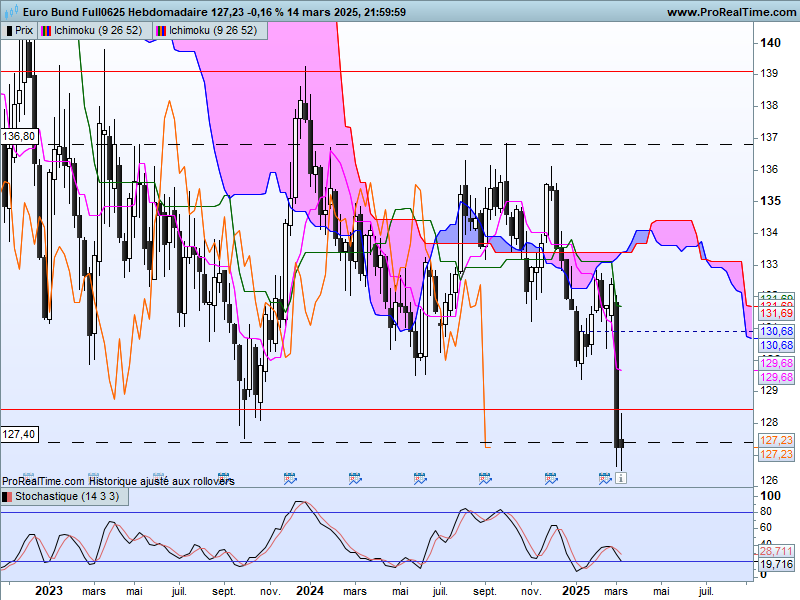The image size is (800, 600).
Task: Open the rollover calendar icon near 2024
Action: pyautogui.click(x=290, y=478)
